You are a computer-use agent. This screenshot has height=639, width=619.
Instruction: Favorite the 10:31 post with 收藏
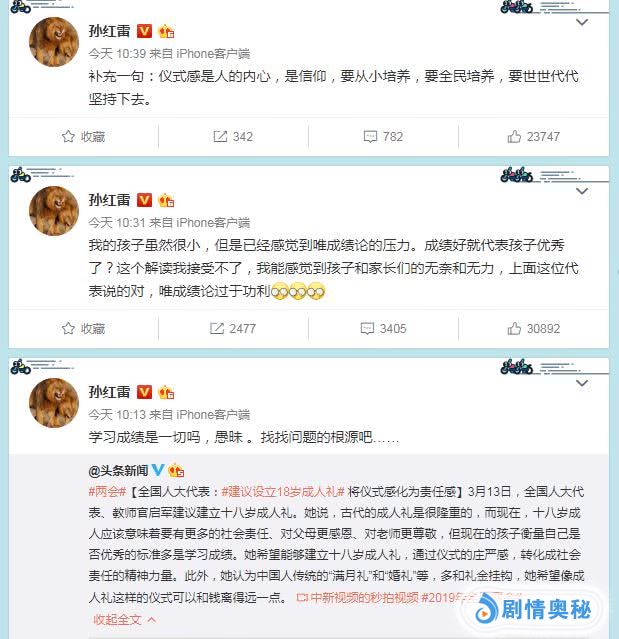pos(83,328)
